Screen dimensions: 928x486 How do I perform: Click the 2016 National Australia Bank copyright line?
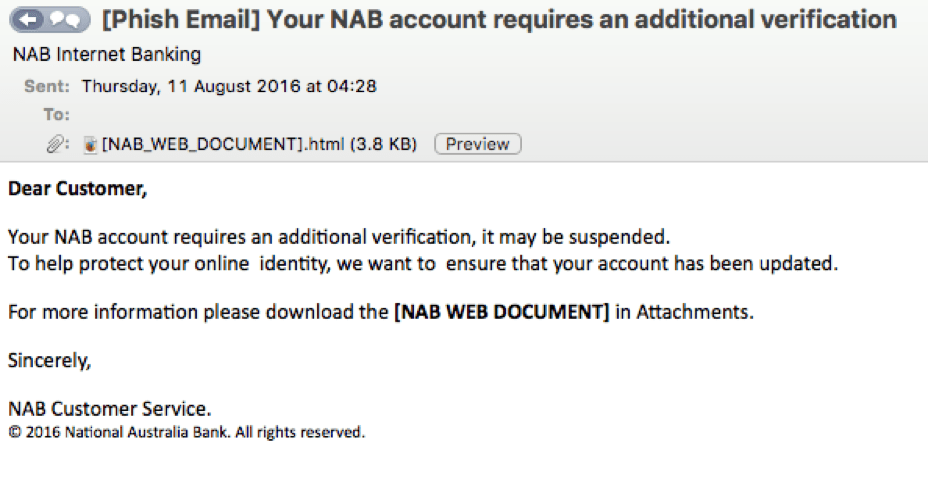point(187,432)
